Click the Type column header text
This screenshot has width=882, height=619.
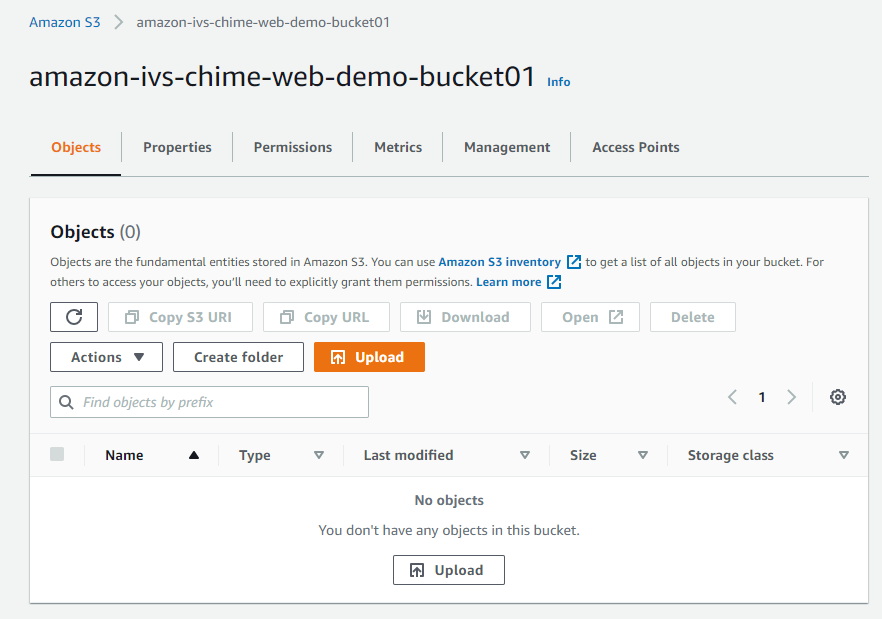255,455
